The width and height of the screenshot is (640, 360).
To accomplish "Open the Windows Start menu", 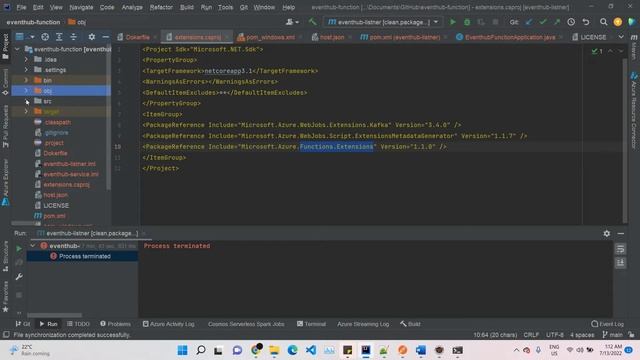I will coord(182,350).
